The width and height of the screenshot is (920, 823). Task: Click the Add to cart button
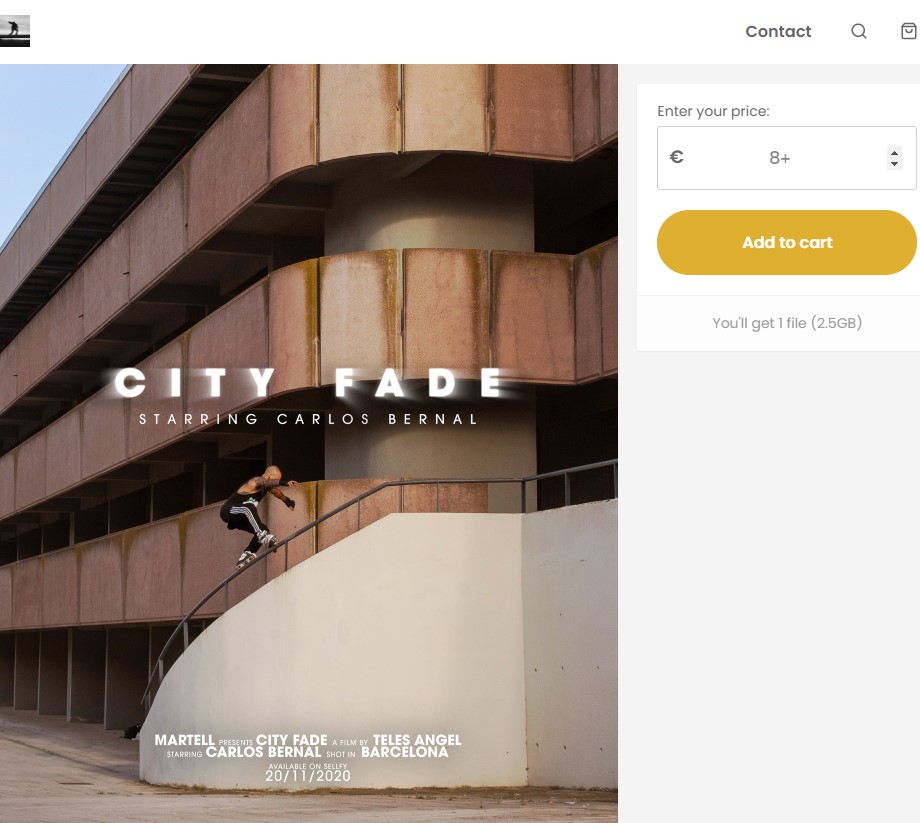point(786,242)
